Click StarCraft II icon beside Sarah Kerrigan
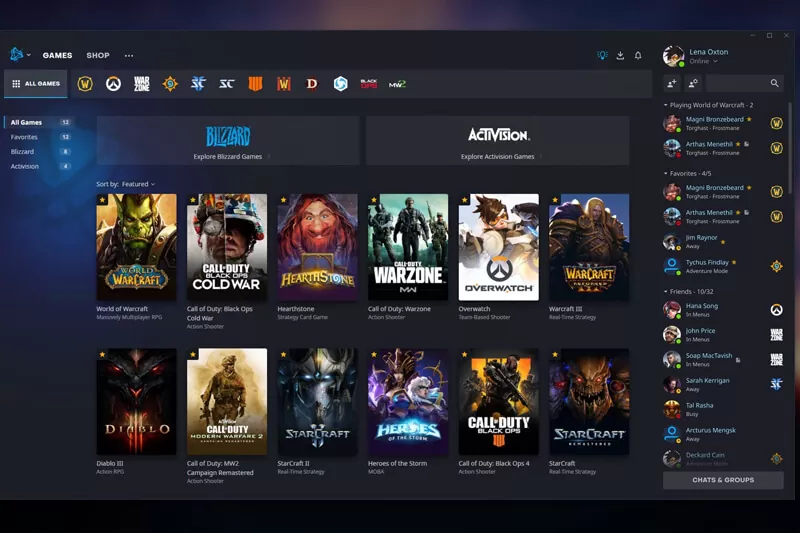This screenshot has width=800, height=533. tap(777, 384)
